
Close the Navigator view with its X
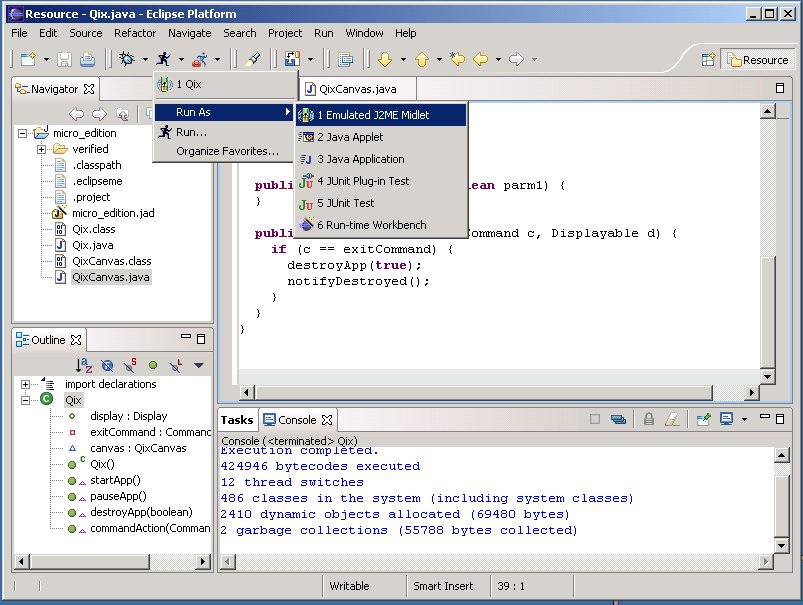(x=89, y=89)
